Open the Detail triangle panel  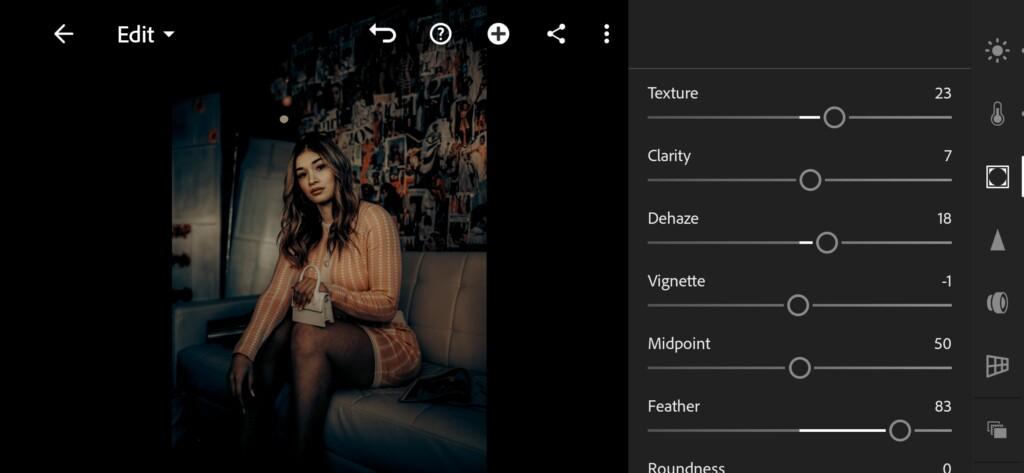pyautogui.click(x=997, y=240)
